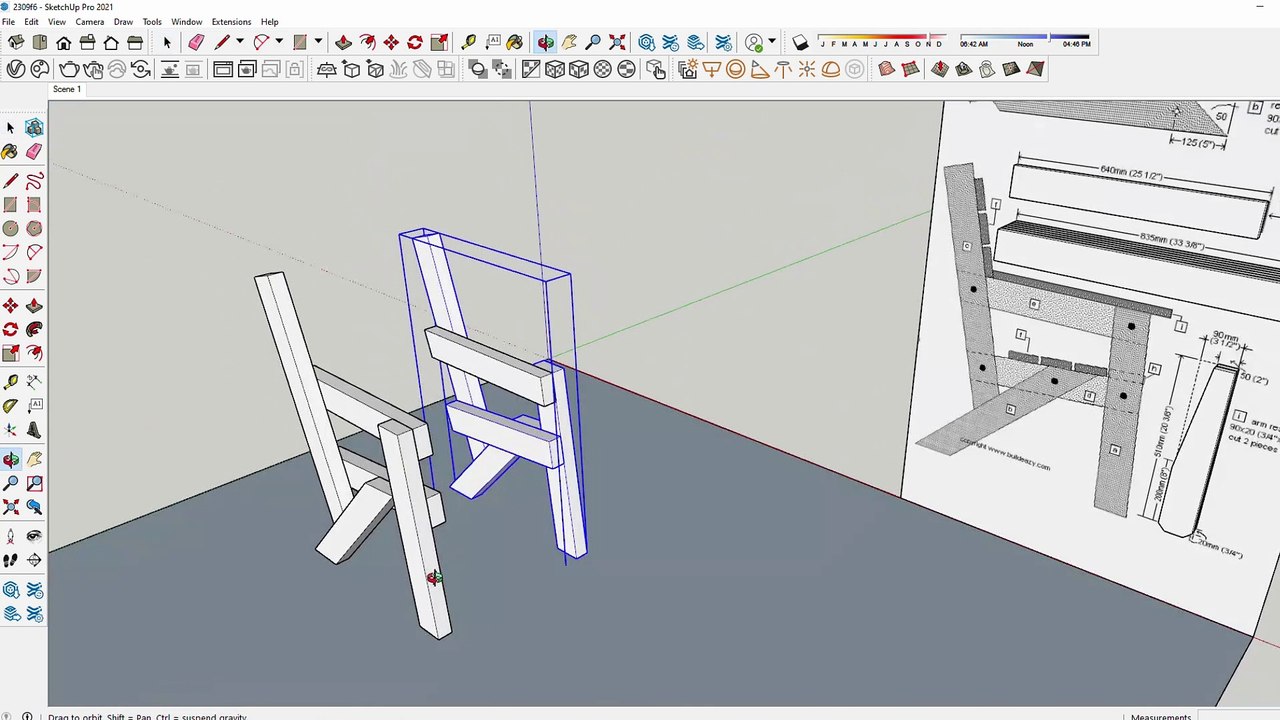Select the Walk footprints tool
This screenshot has height=720, width=1280.
point(10,560)
